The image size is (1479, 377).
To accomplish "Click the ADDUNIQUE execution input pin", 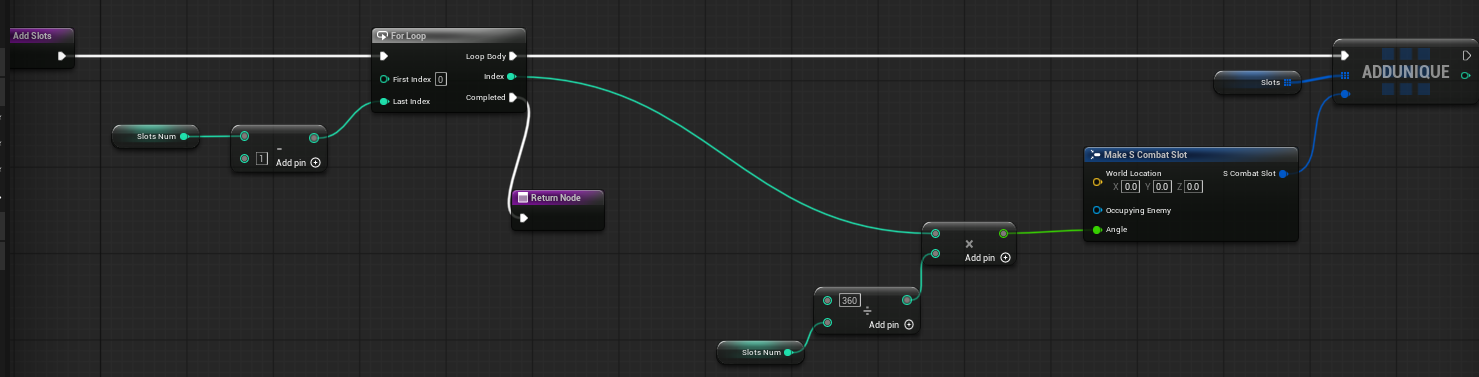I will (x=1345, y=56).
